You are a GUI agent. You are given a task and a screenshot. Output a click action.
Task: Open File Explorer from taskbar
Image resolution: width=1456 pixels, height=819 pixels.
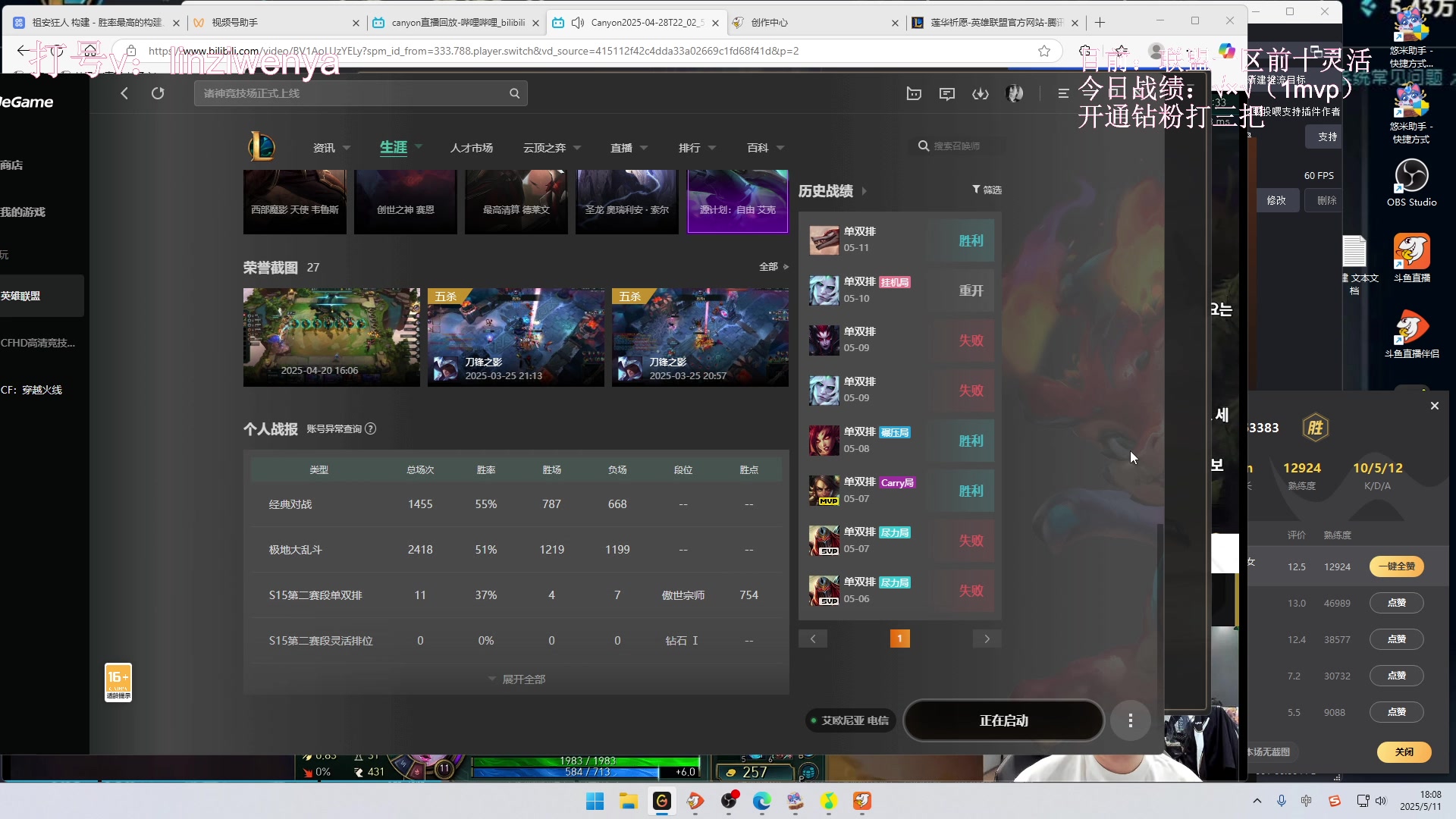[x=628, y=801]
